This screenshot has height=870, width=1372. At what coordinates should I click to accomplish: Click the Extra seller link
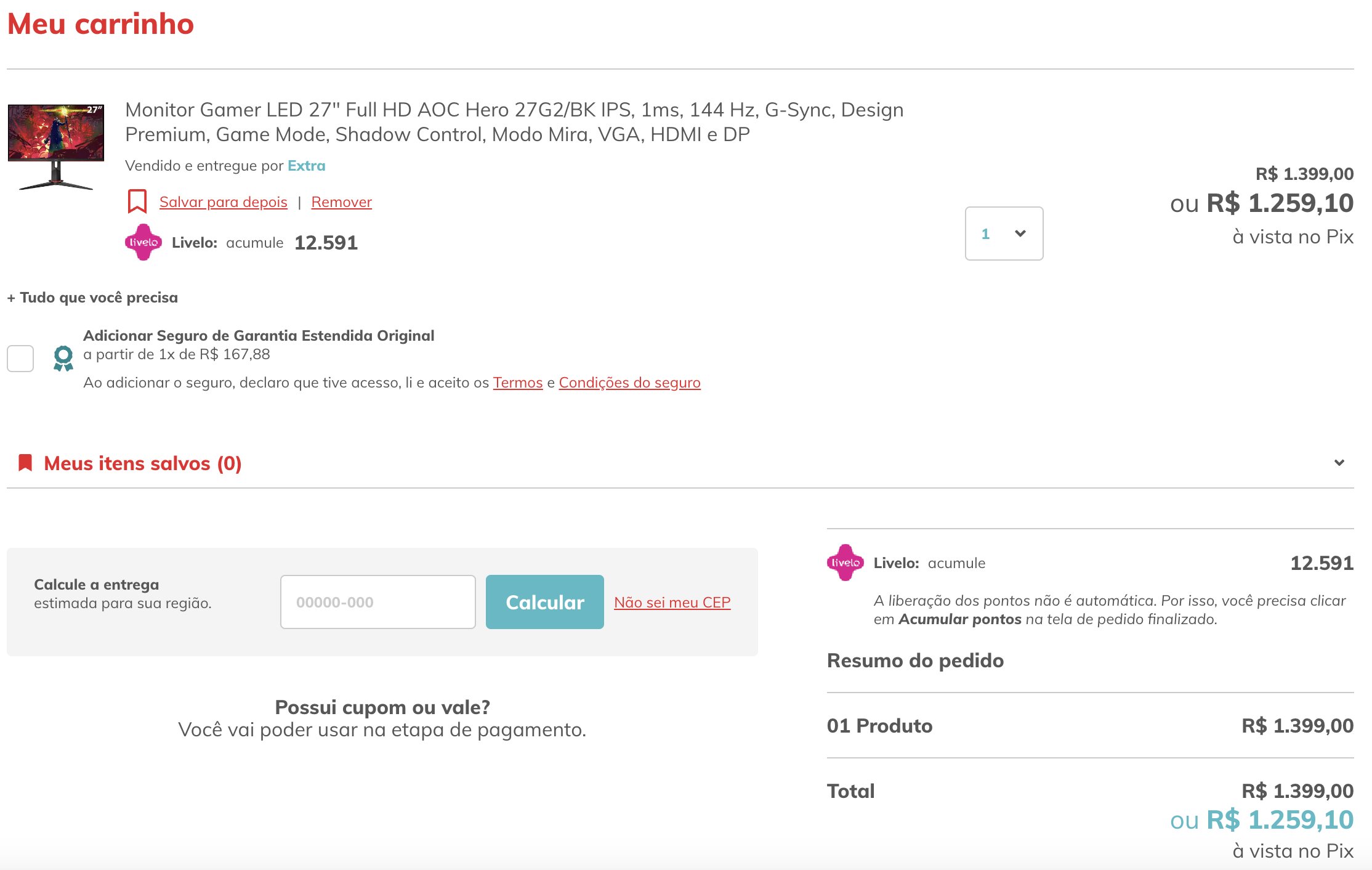click(x=306, y=166)
